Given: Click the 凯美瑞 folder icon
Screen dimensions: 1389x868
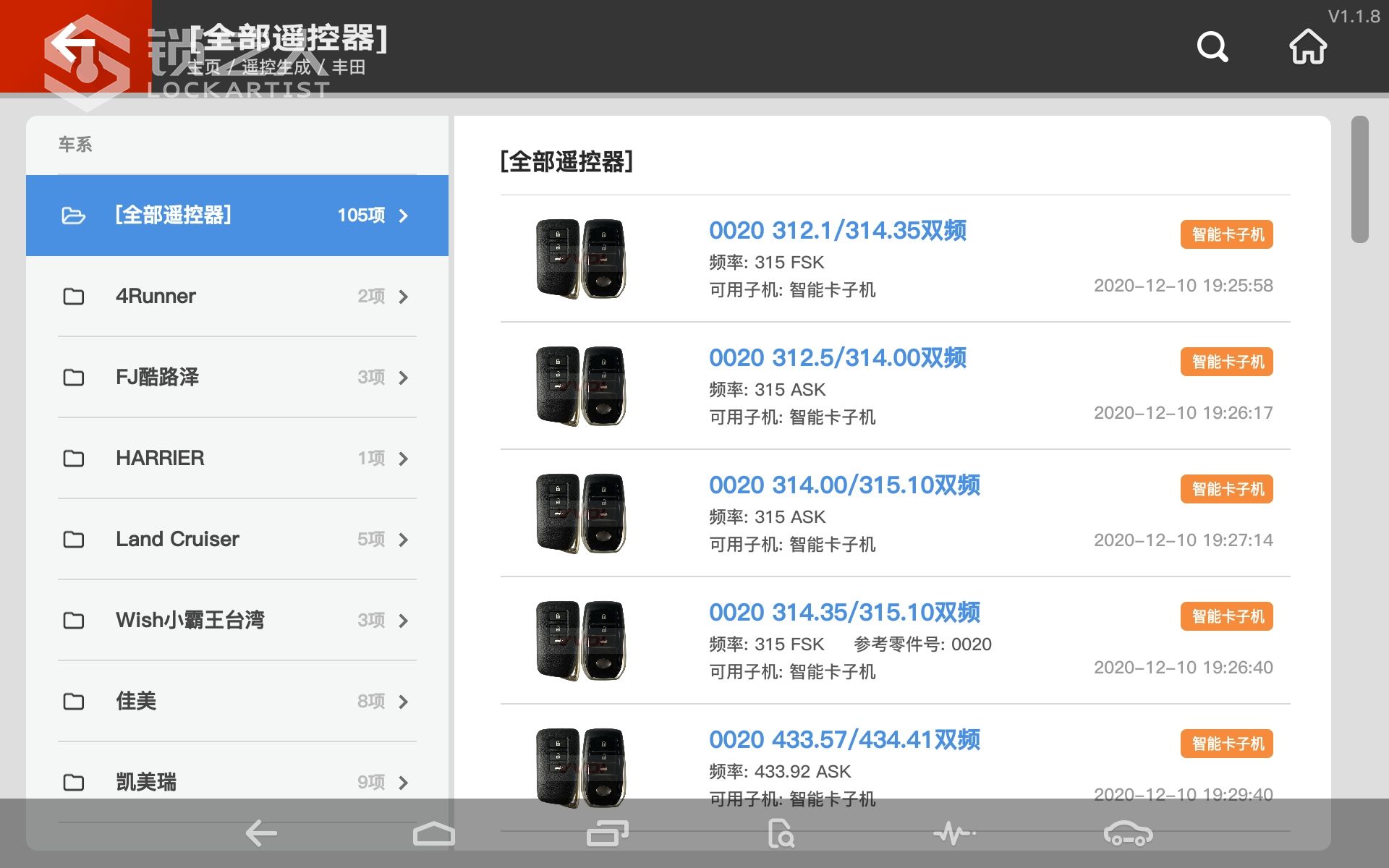Looking at the screenshot, I should pos(74,783).
